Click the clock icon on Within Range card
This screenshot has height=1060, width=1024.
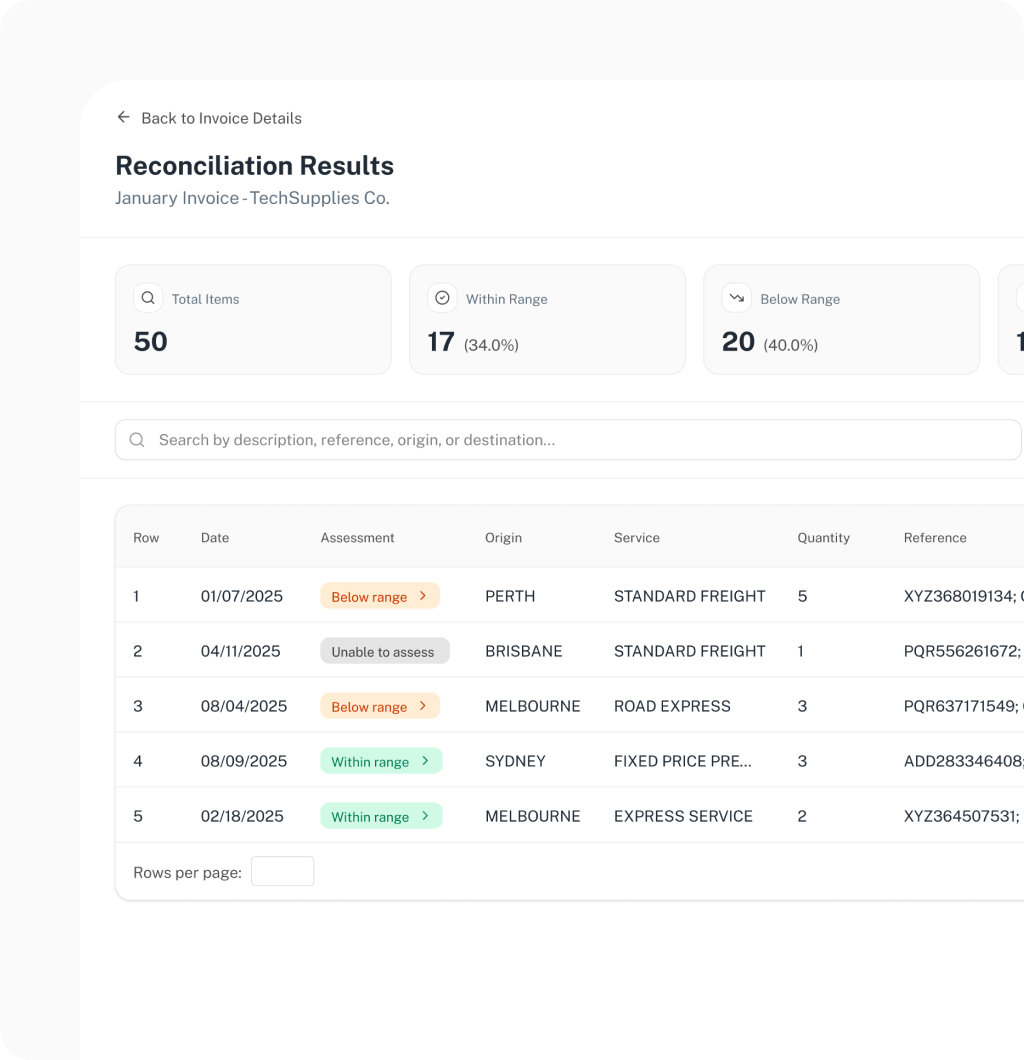coord(441,297)
